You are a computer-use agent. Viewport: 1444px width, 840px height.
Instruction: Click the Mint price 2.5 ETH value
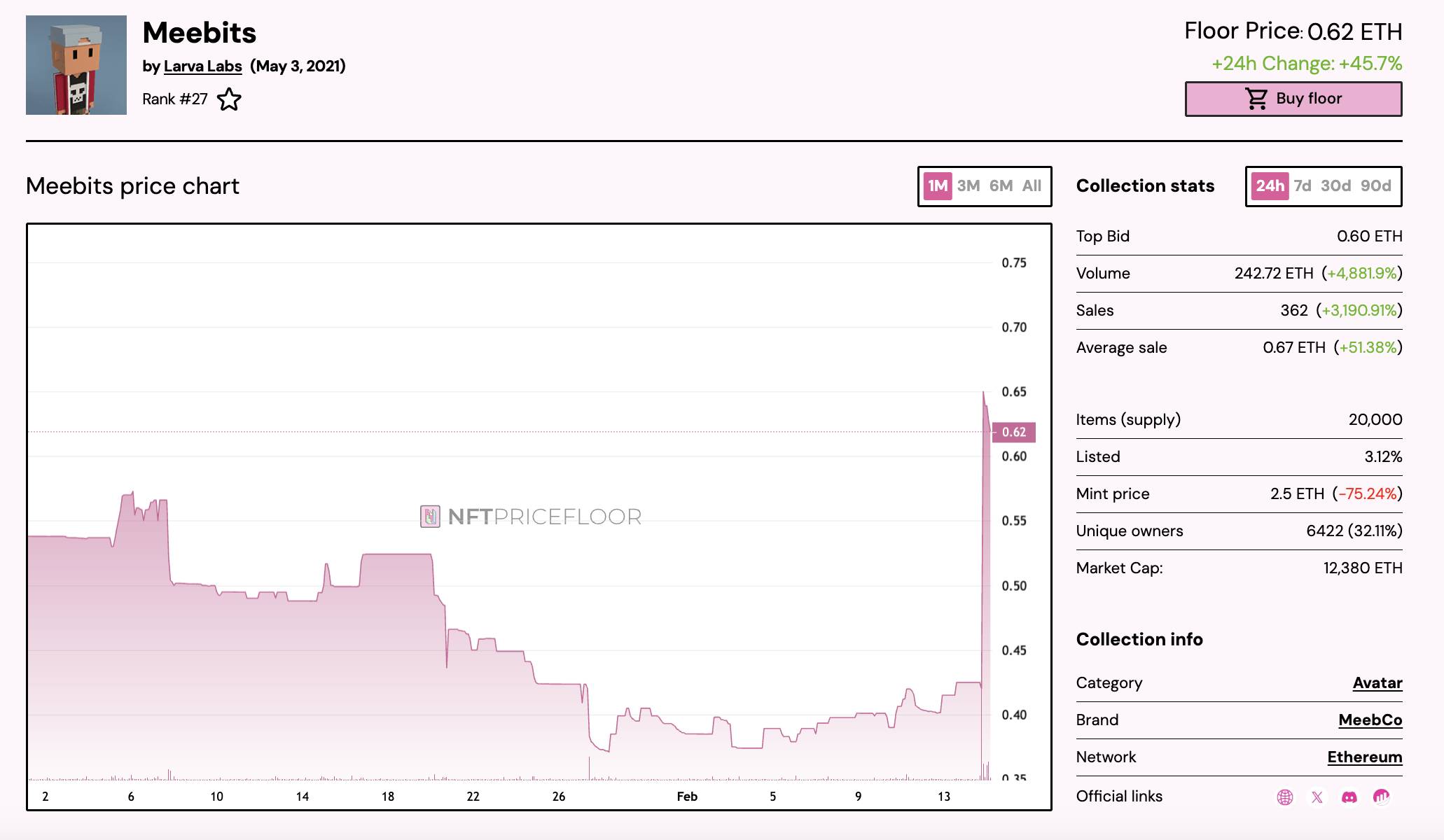pyautogui.click(x=1297, y=494)
